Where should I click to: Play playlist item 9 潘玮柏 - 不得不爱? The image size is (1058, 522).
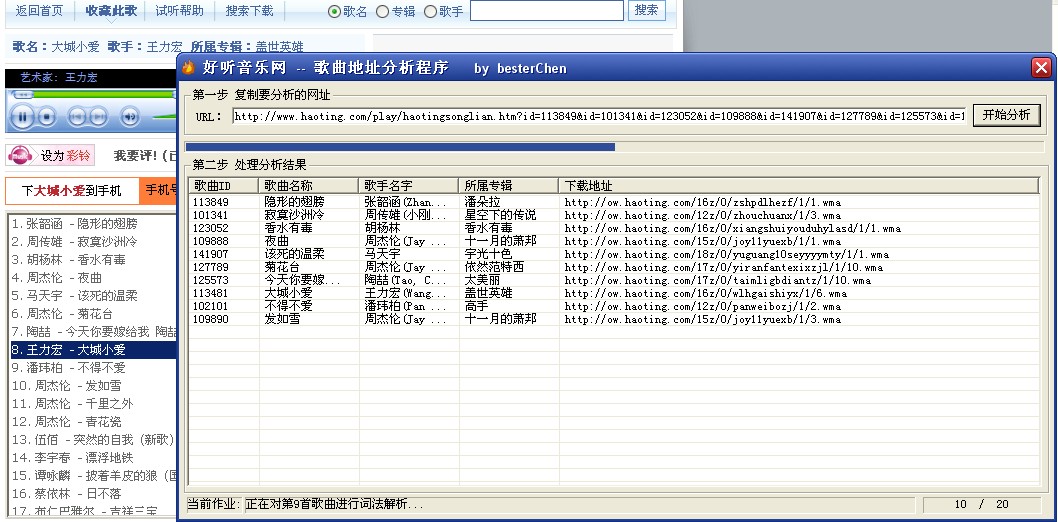pos(92,368)
